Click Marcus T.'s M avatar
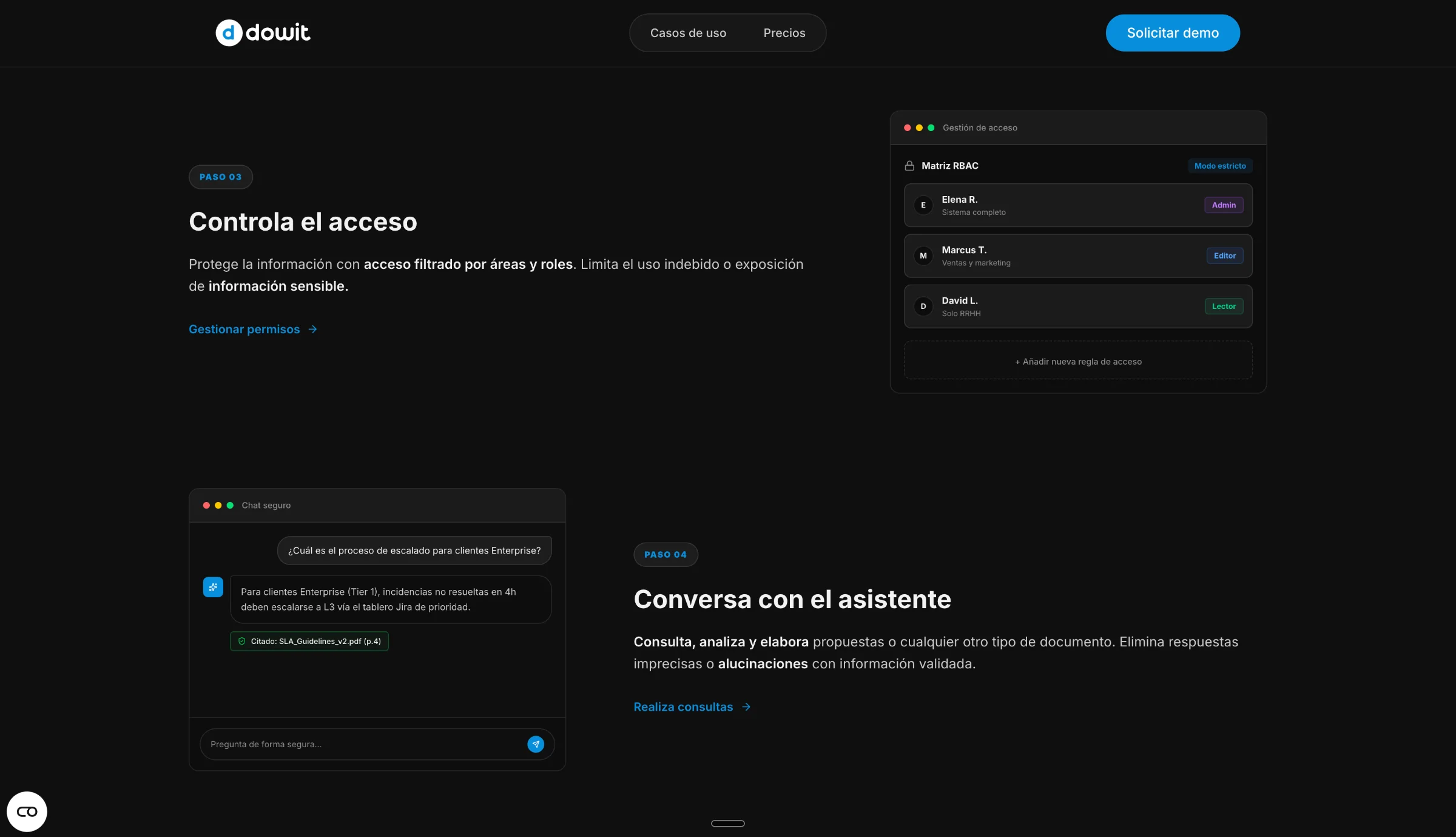The width and height of the screenshot is (1456, 837). (923, 256)
